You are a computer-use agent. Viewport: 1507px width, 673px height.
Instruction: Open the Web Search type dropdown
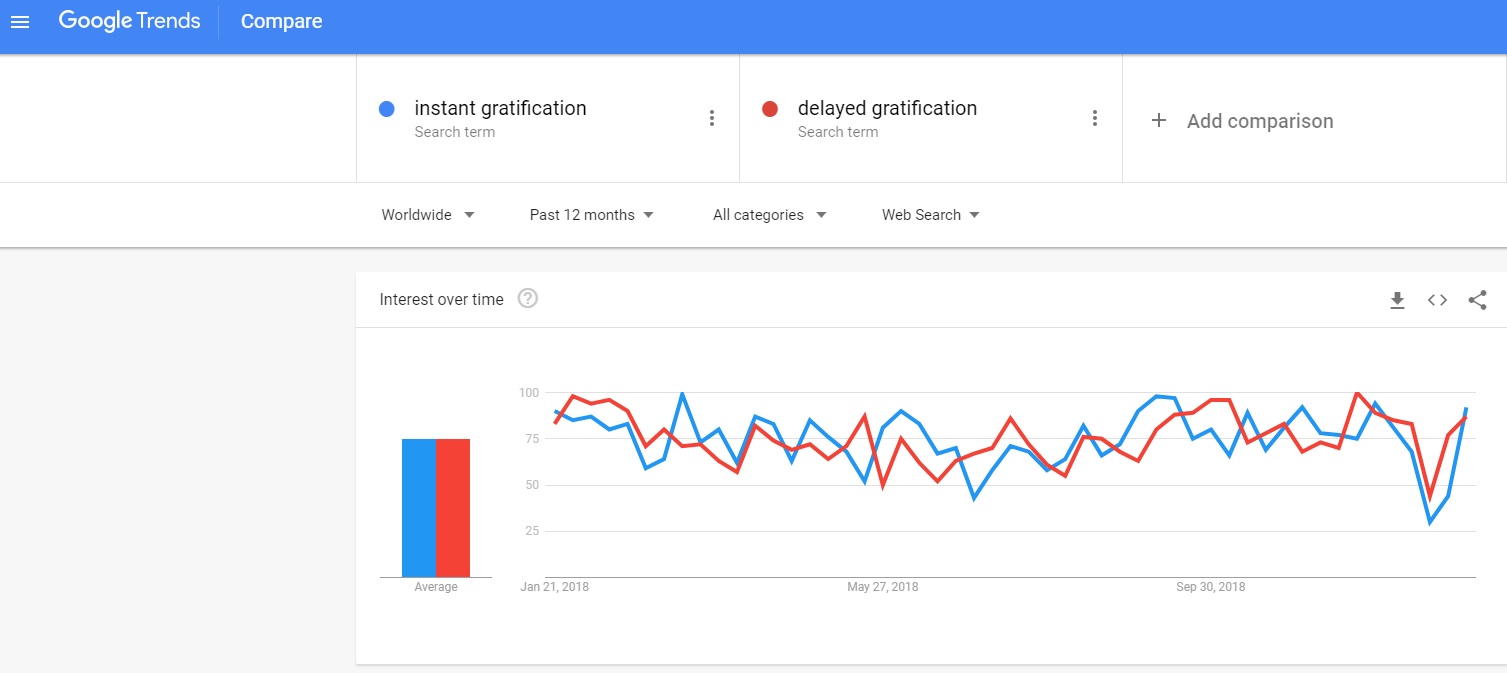pyautogui.click(x=931, y=215)
